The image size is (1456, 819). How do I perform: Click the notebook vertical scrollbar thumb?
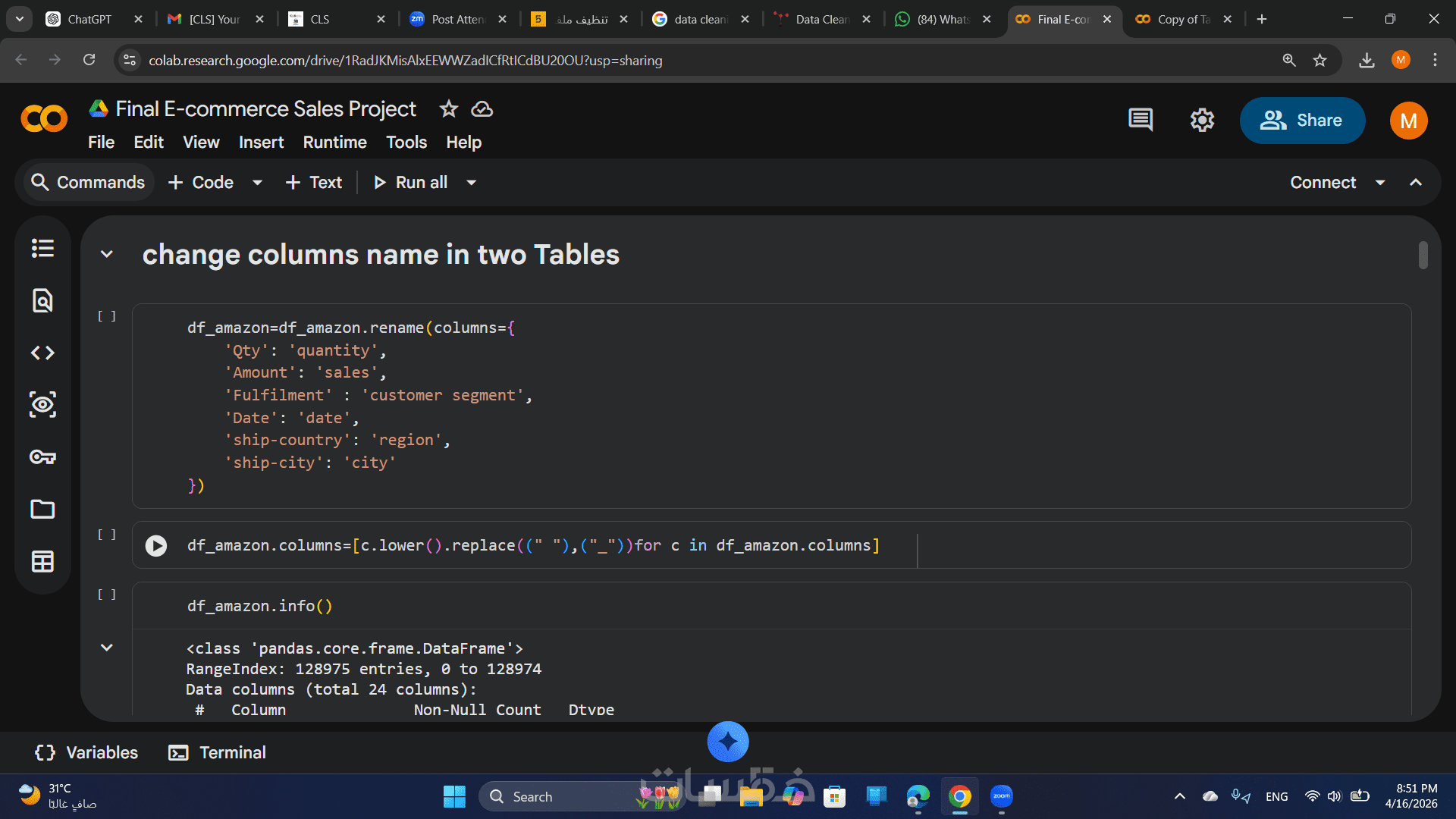pos(1423,256)
